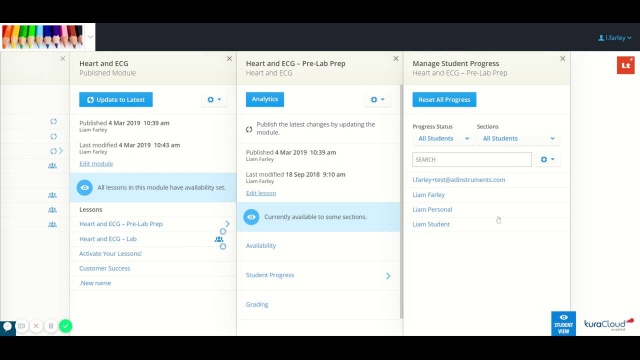640x360 pixels.
Task: Click the first sync icon in left sidebar
Action: click(x=53, y=121)
